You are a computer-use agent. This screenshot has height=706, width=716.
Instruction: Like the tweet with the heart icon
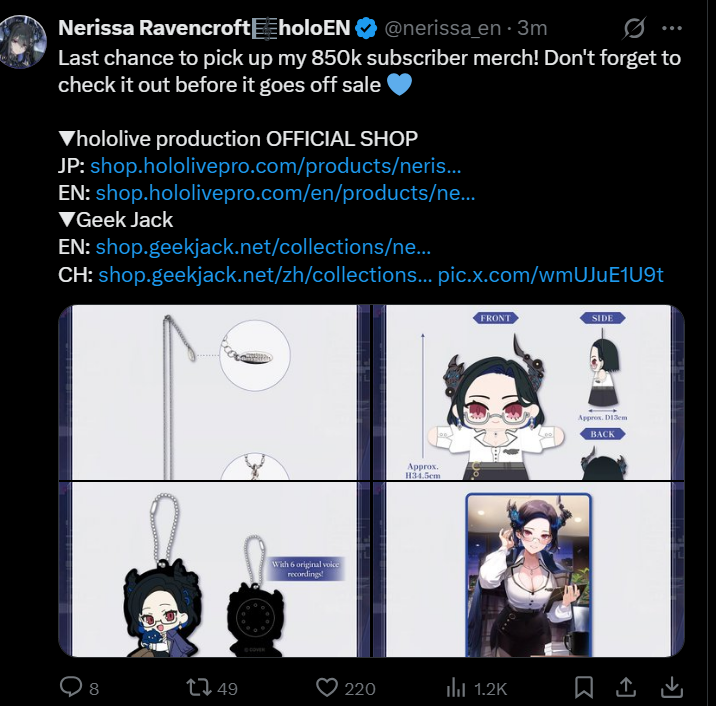(327, 687)
